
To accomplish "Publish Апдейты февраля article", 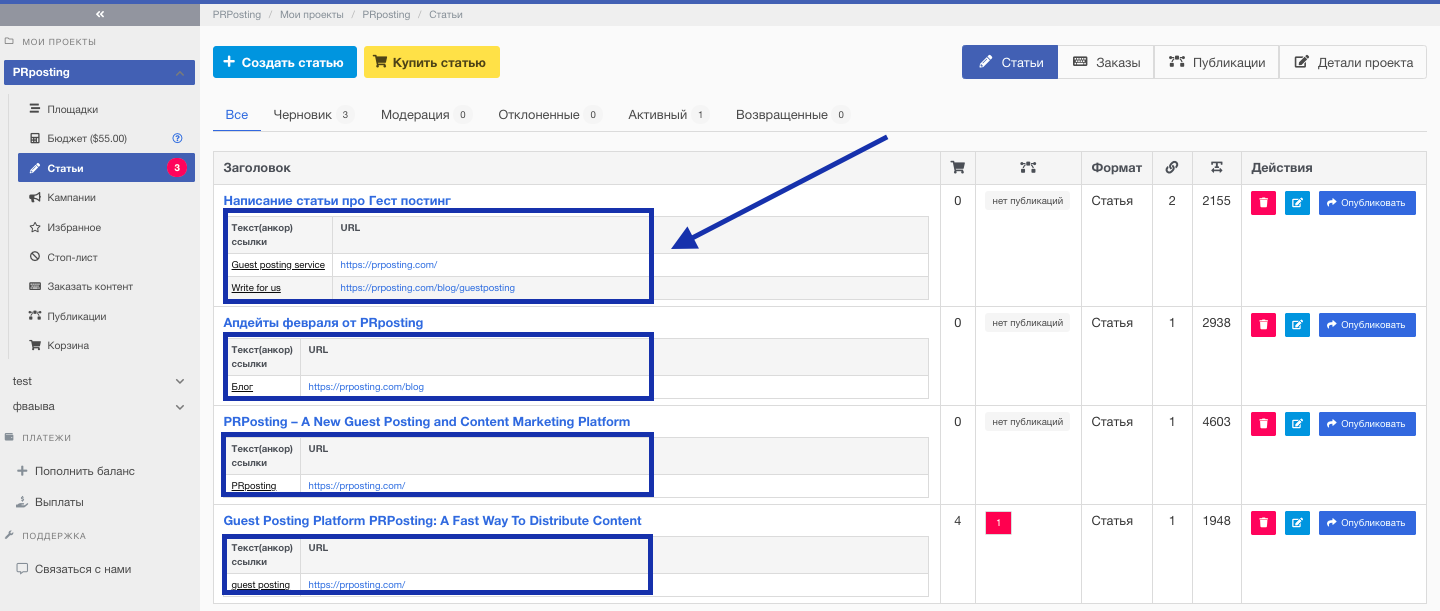I will (1367, 325).
